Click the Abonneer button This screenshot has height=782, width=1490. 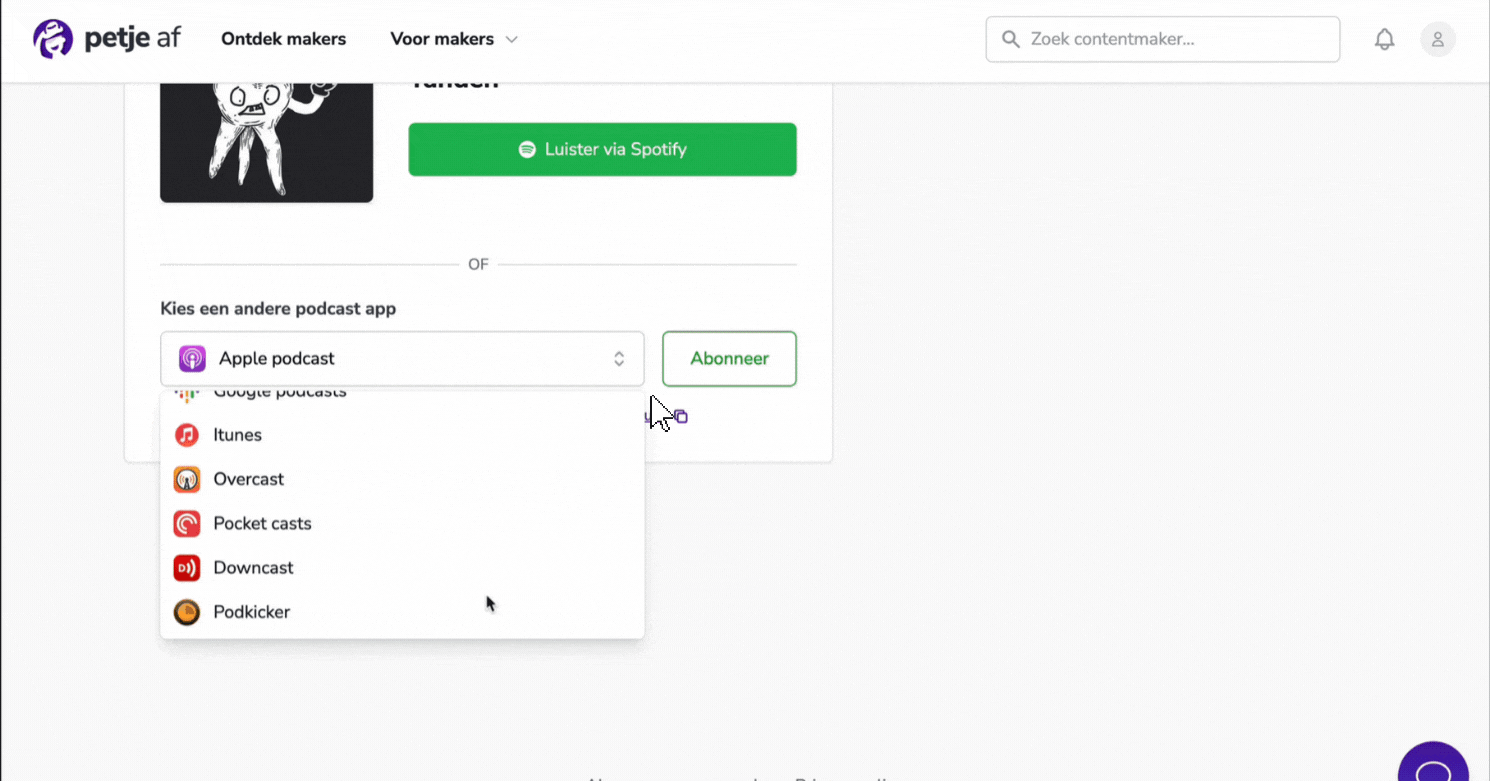point(729,359)
